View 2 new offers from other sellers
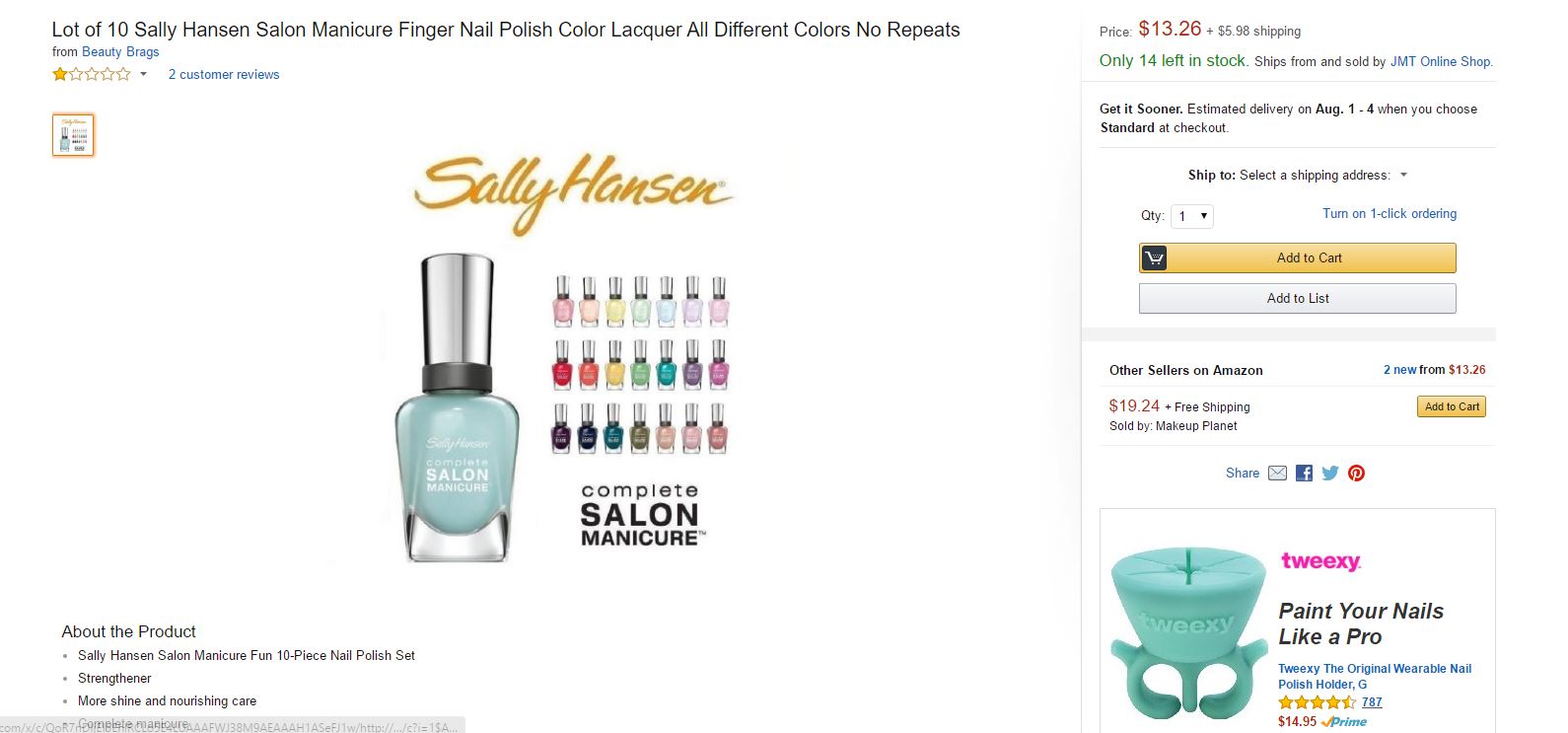1568x733 pixels. 1399,370
